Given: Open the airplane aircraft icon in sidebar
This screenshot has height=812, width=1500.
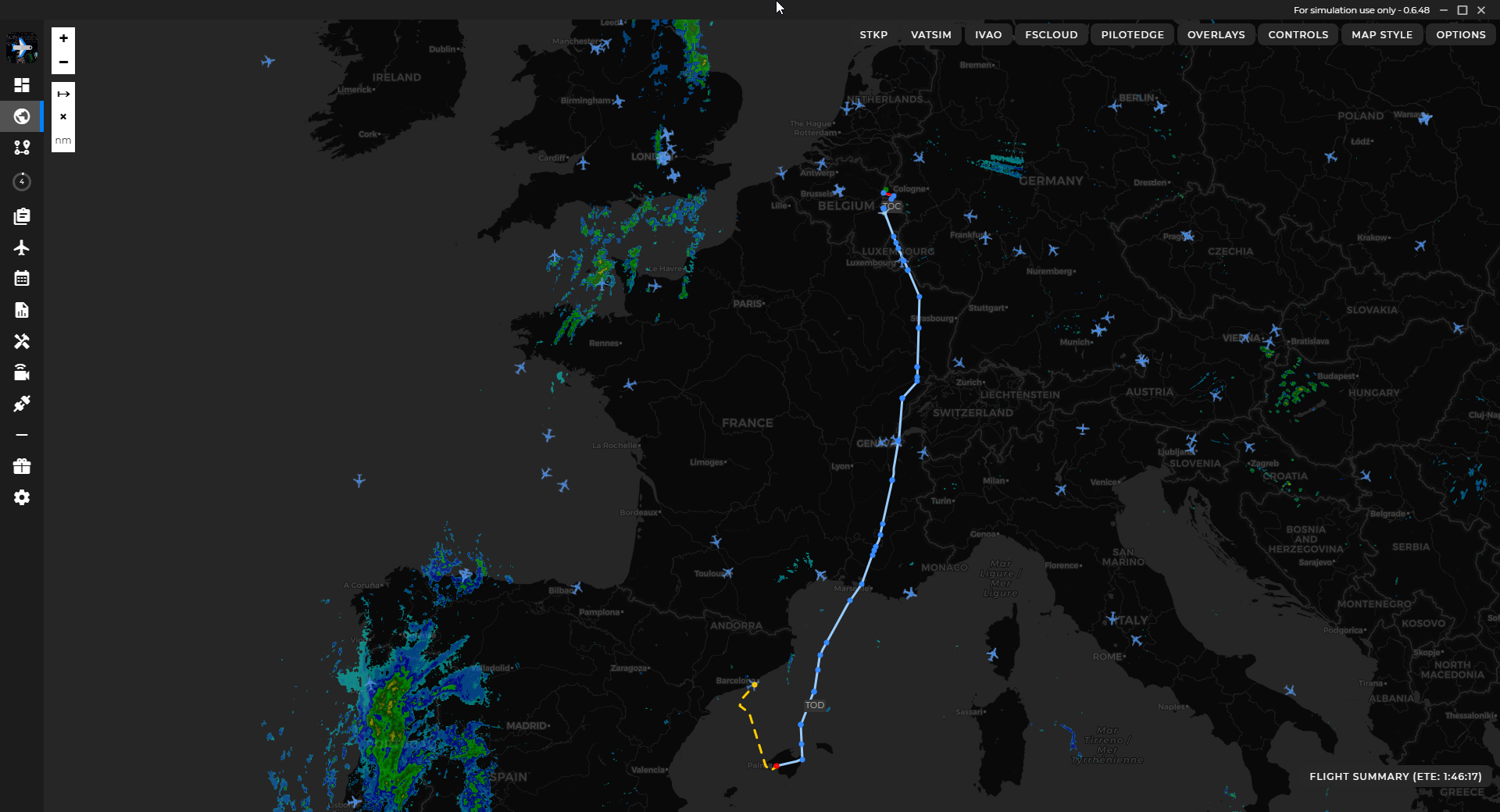Looking at the screenshot, I should coord(22,248).
